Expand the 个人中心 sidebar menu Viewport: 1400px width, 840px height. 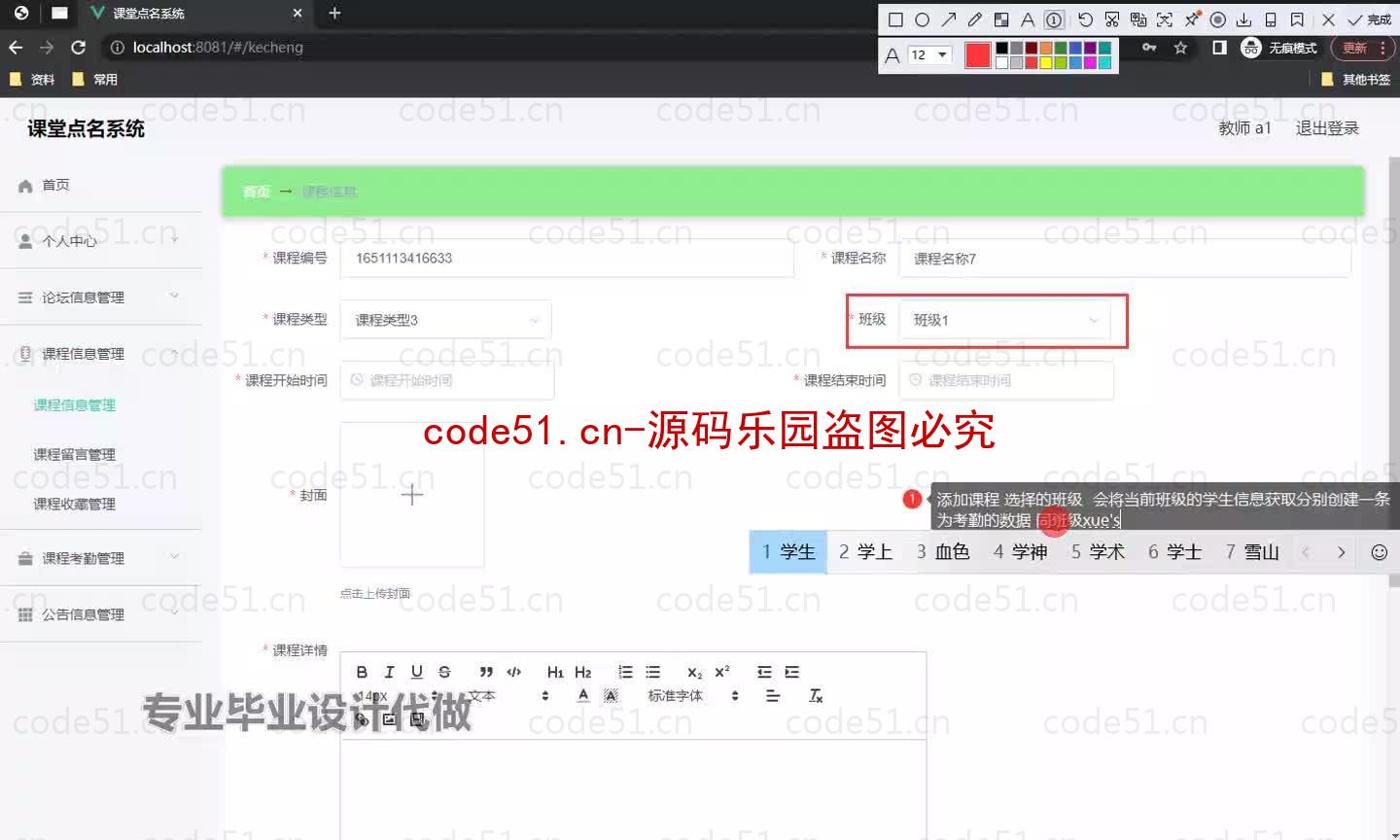(101, 241)
